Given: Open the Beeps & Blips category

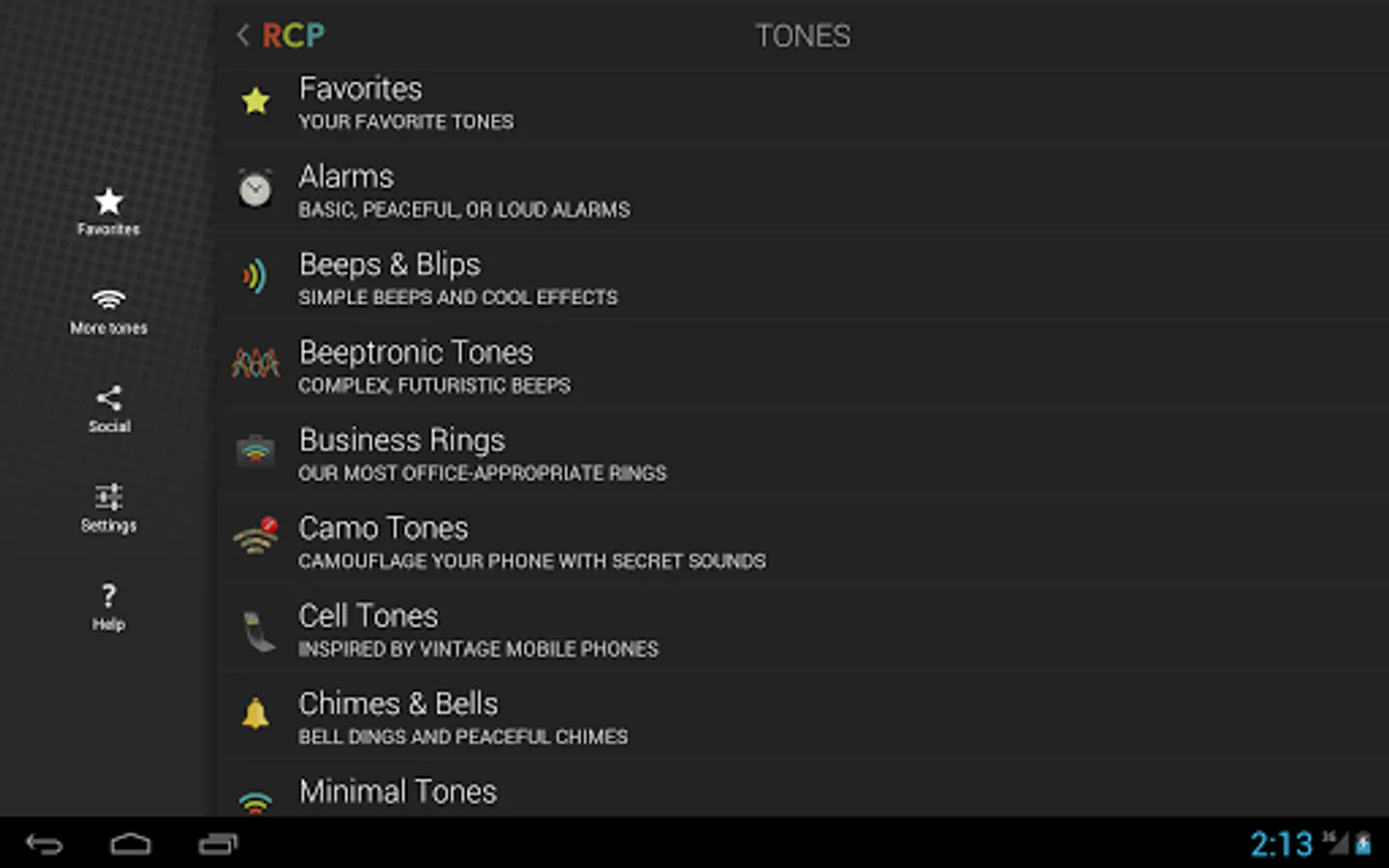Looking at the screenshot, I should (457, 278).
